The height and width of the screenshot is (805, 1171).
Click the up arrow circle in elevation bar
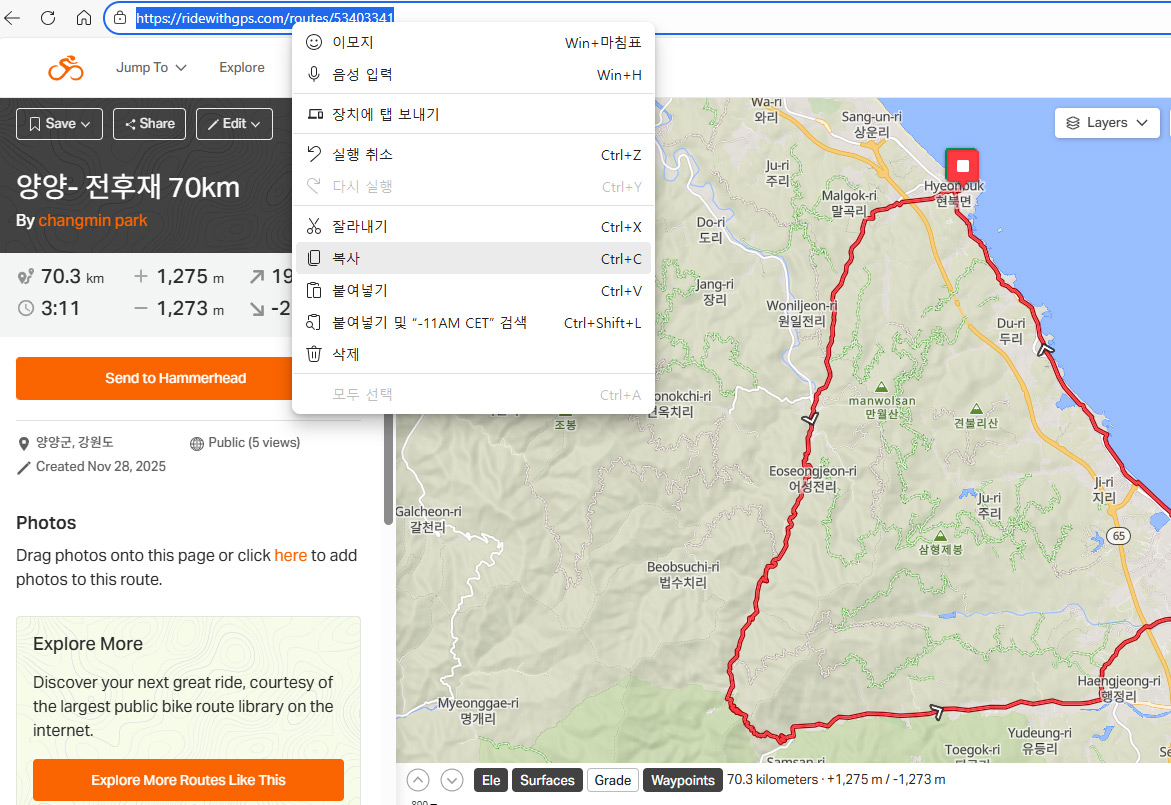point(419,780)
